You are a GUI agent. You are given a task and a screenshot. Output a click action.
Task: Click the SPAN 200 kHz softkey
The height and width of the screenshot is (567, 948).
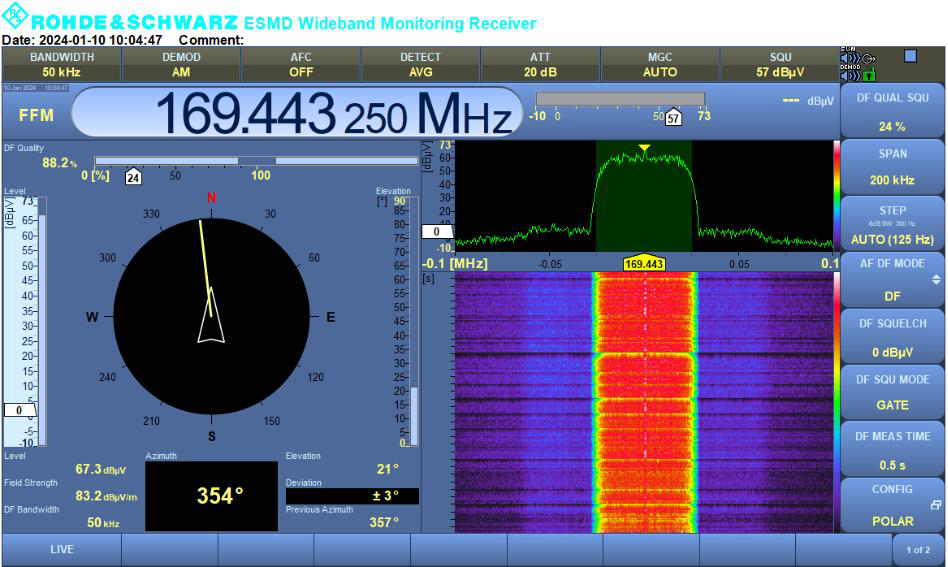(x=892, y=167)
